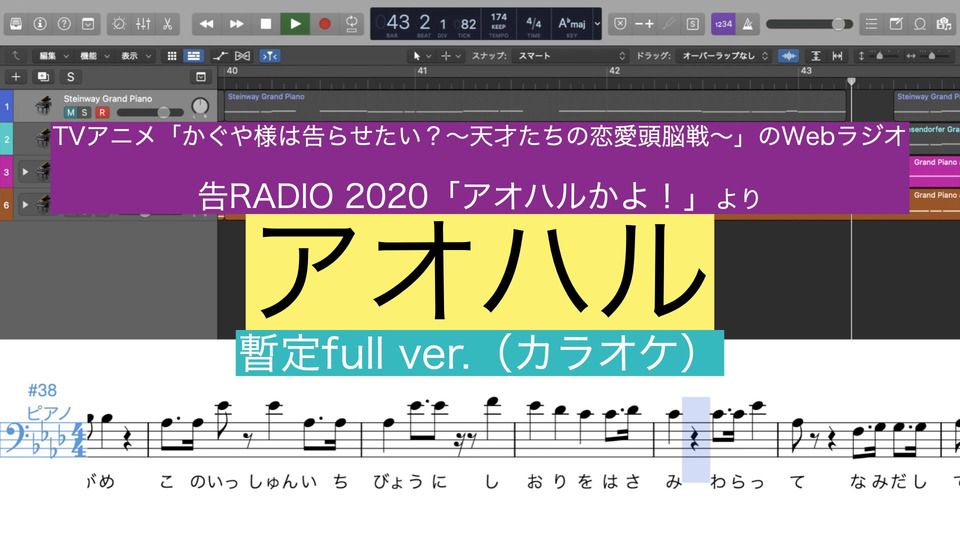Open the Loop Browser

(920, 24)
